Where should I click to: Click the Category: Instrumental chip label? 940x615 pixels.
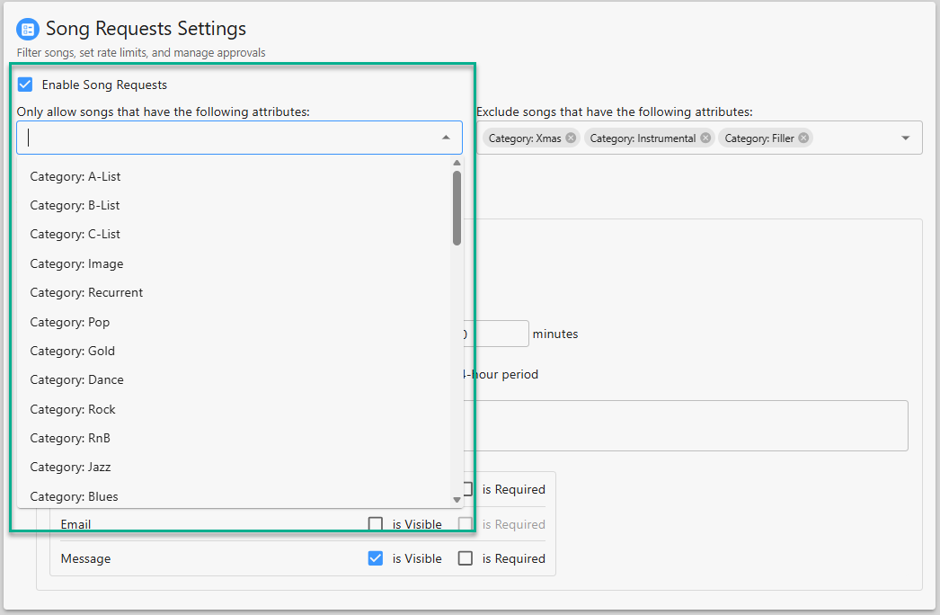[x=643, y=138]
